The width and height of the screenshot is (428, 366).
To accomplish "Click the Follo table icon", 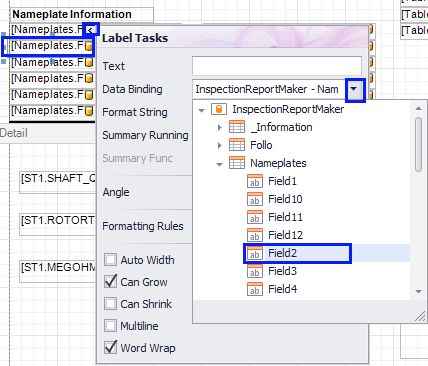I will [237, 145].
